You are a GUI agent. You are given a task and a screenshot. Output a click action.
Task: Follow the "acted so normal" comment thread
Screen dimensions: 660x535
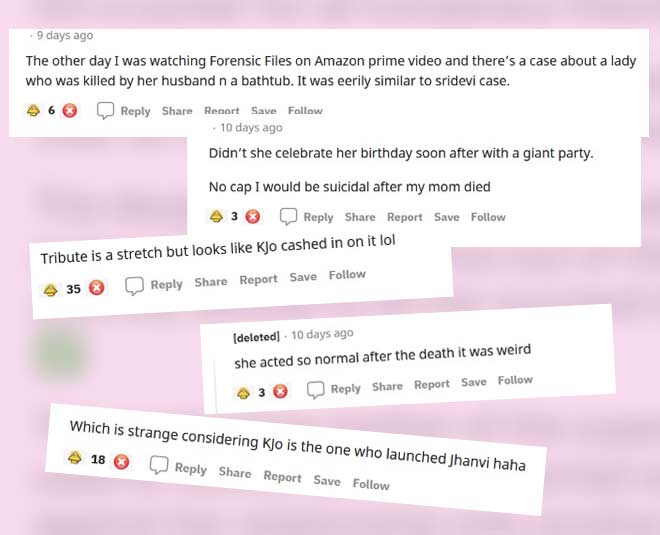click(x=515, y=380)
